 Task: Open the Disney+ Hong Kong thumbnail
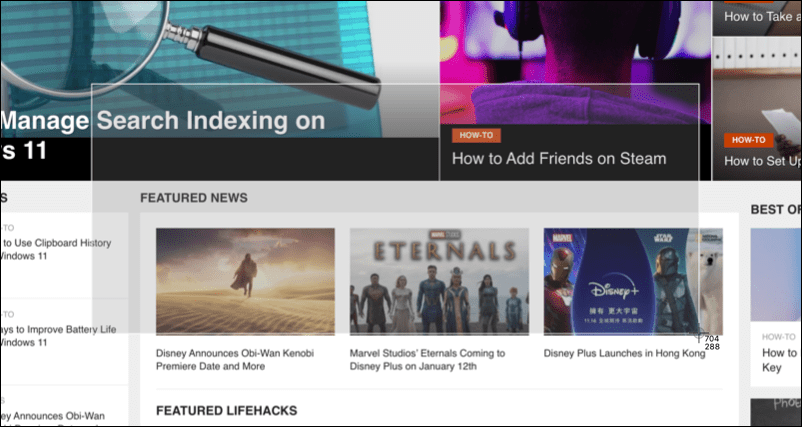633,282
